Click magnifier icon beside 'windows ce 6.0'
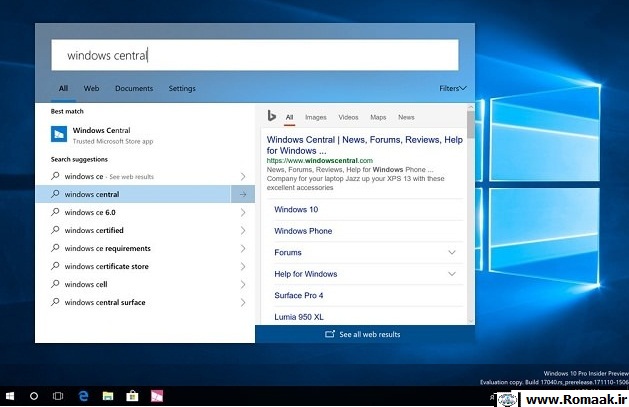Screen dimensions: 629x407 click(x=55, y=212)
